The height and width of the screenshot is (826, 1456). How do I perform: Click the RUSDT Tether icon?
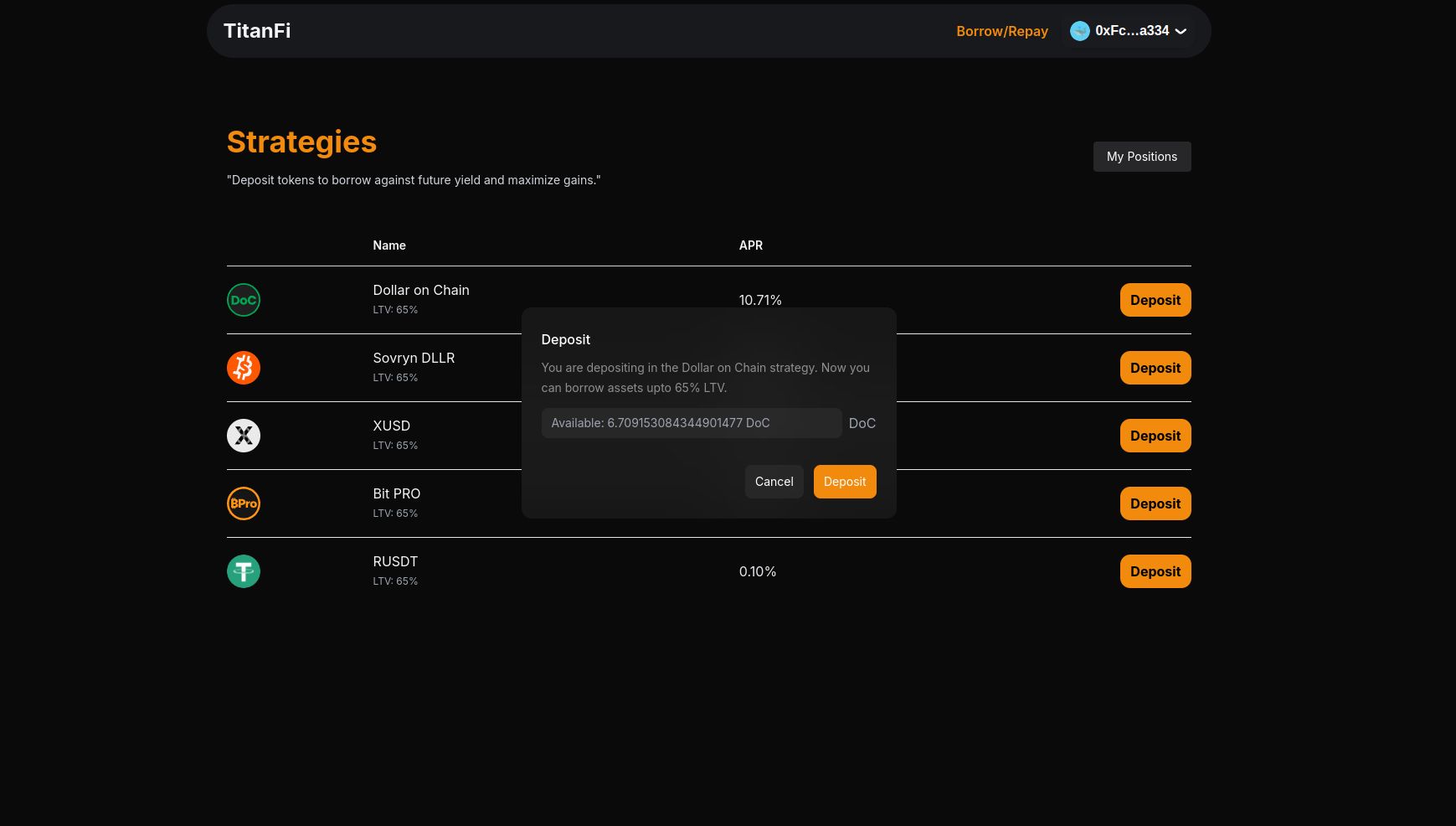[x=244, y=571]
